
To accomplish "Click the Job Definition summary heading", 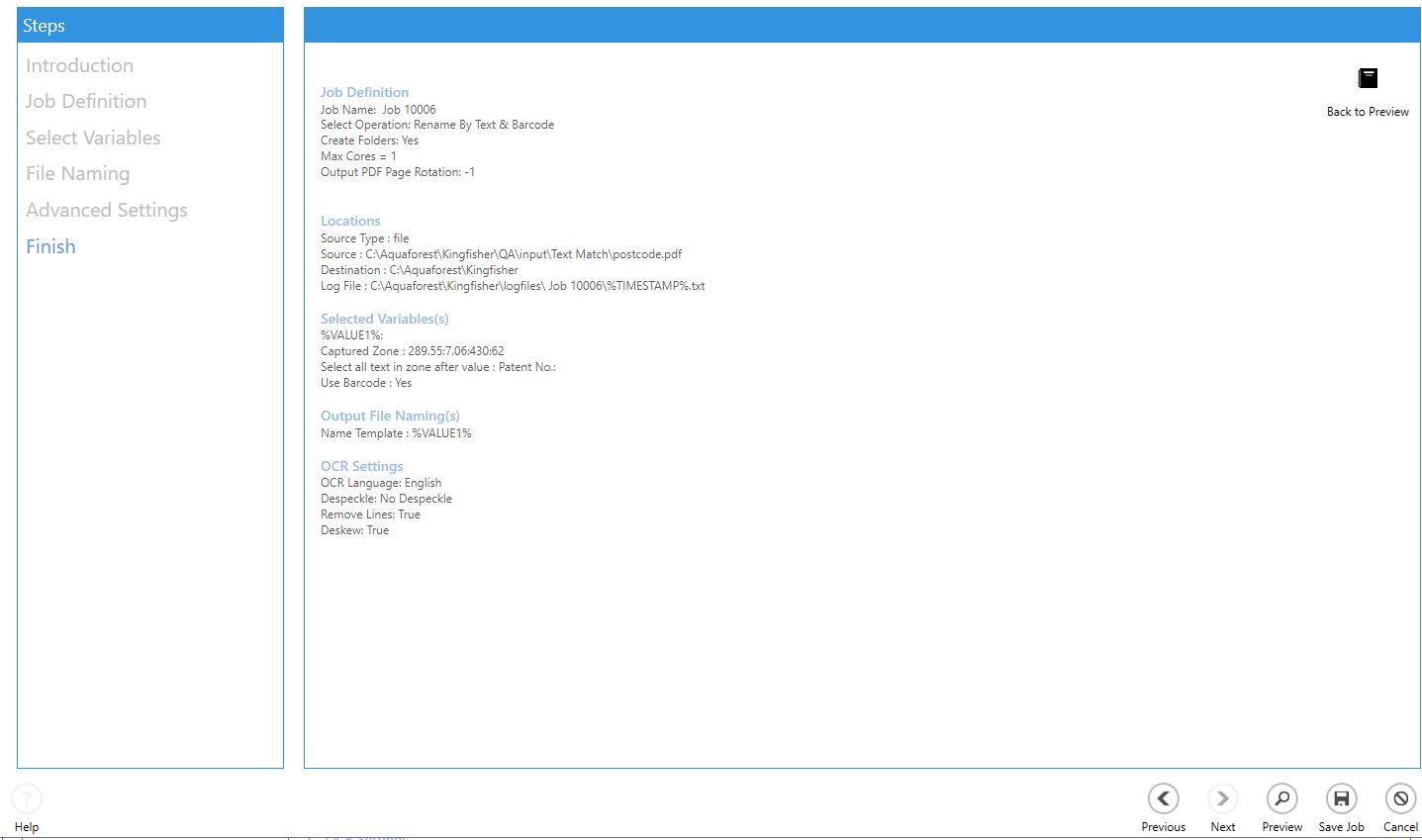I will 364,92.
